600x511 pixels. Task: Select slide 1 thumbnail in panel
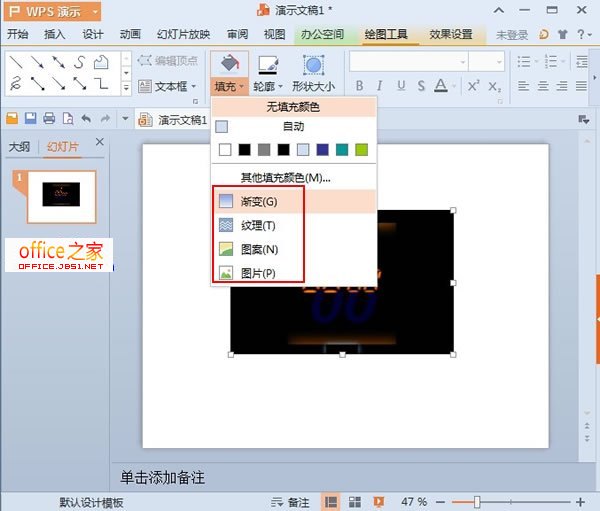61,196
